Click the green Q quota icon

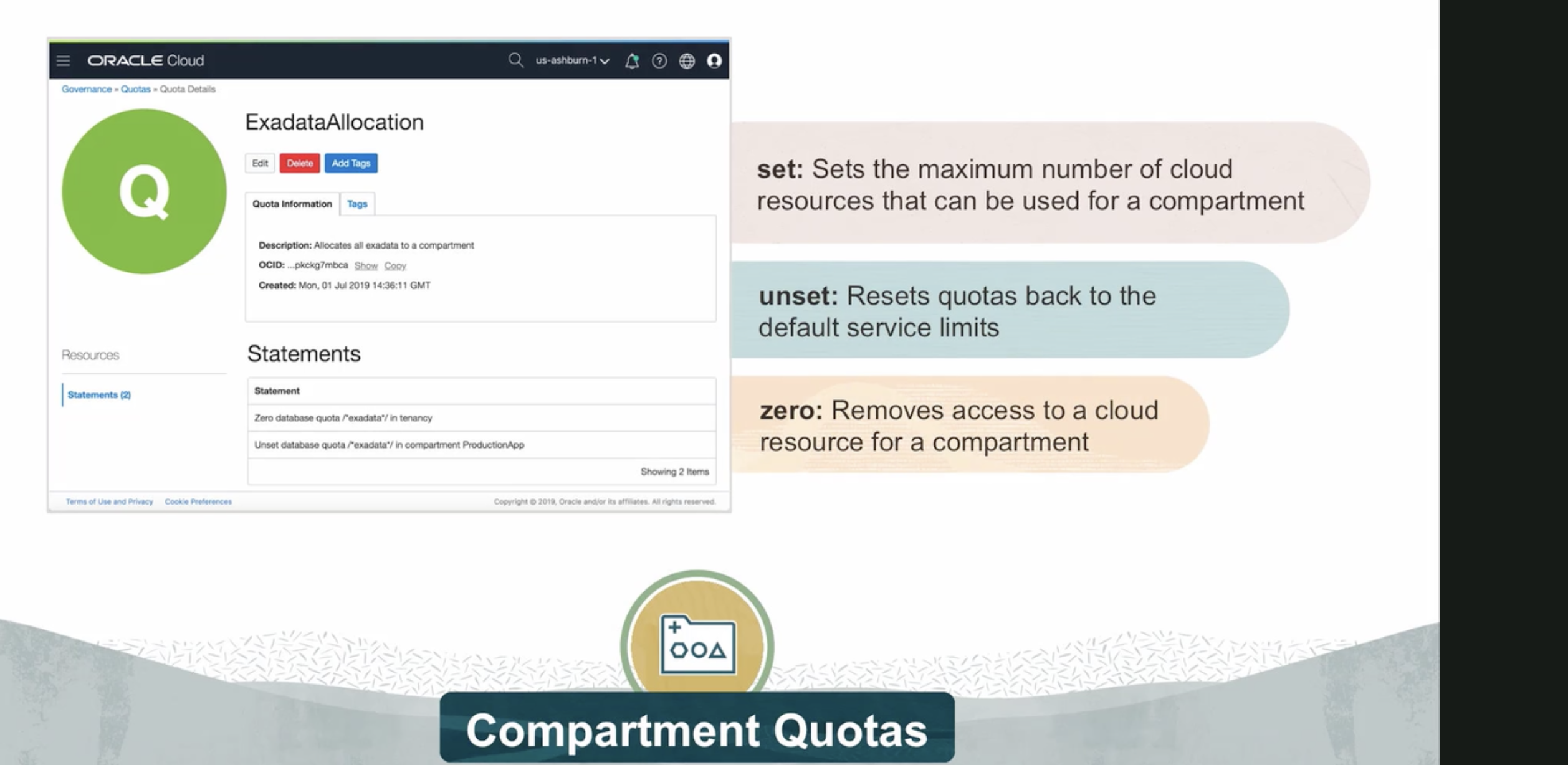[144, 191]
